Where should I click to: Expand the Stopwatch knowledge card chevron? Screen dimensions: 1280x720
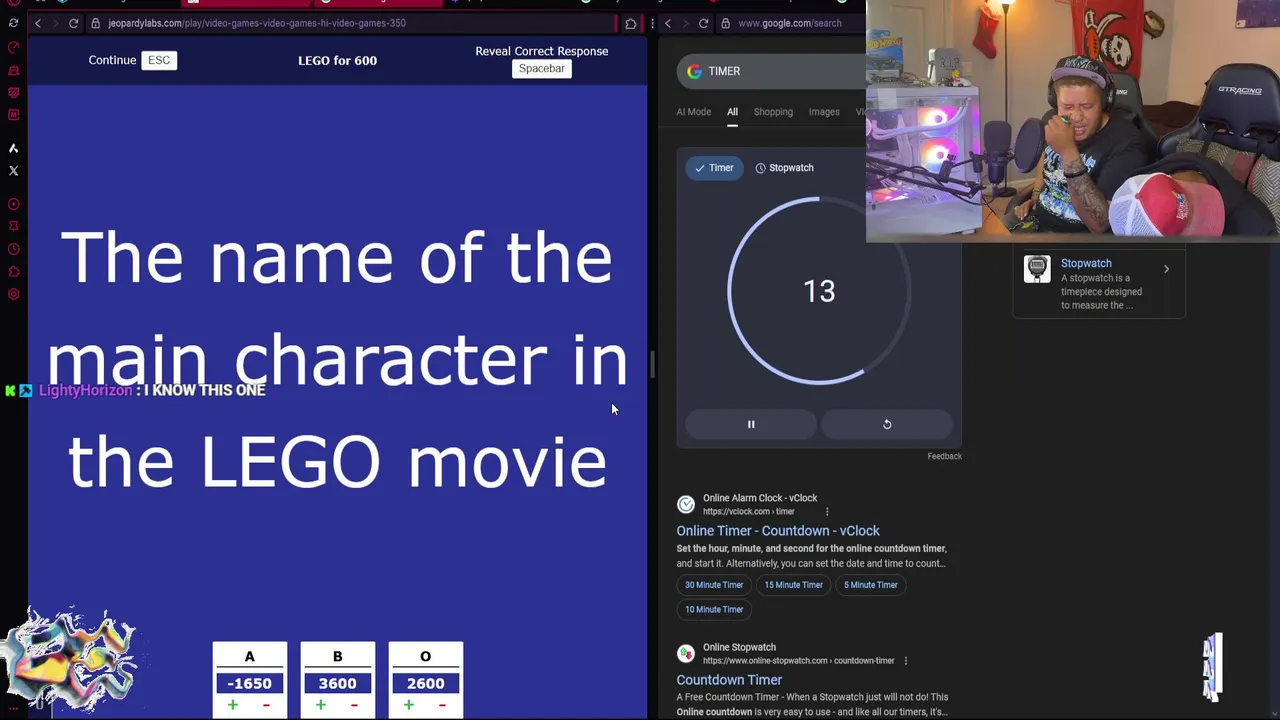click(x=1166, y=269)
